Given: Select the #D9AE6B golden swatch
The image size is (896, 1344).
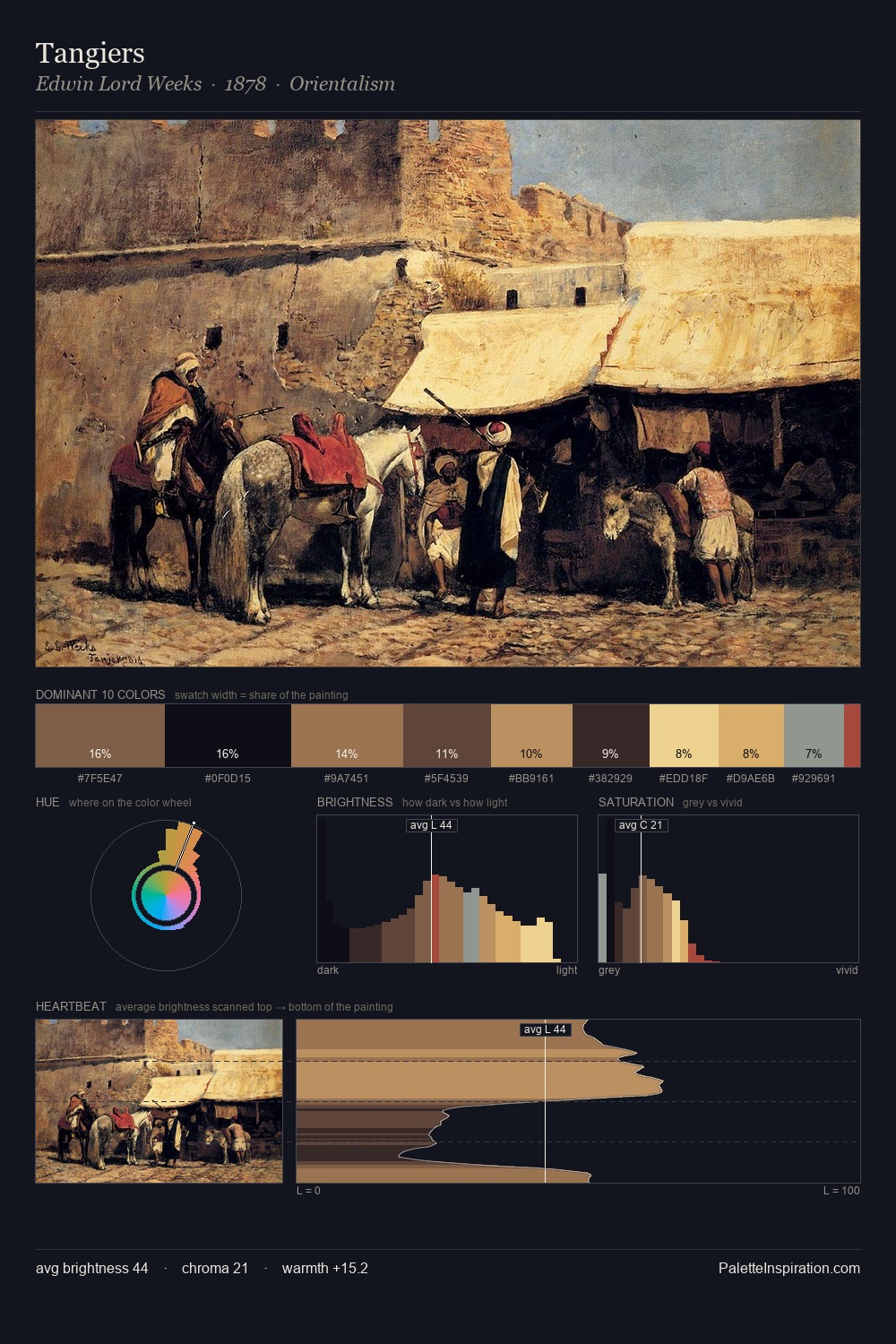Looking at the screenshot, I should tap(751, 736).
